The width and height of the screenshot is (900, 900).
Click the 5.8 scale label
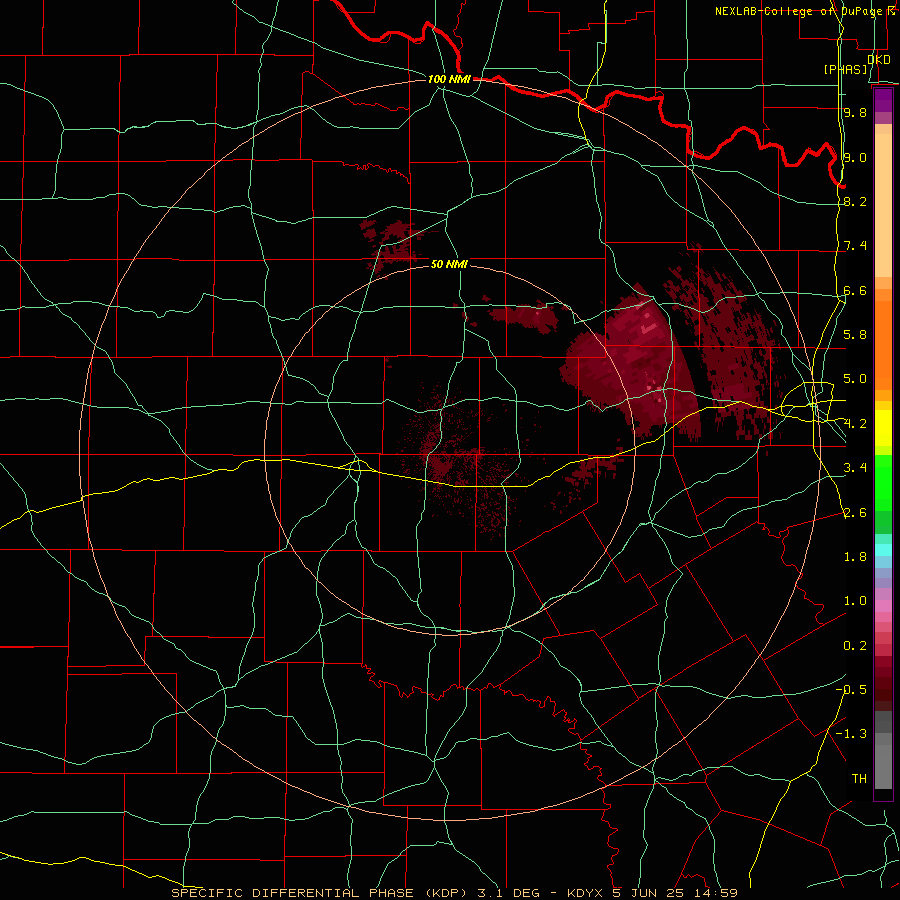pyautogui.click(x=855, y=334)
